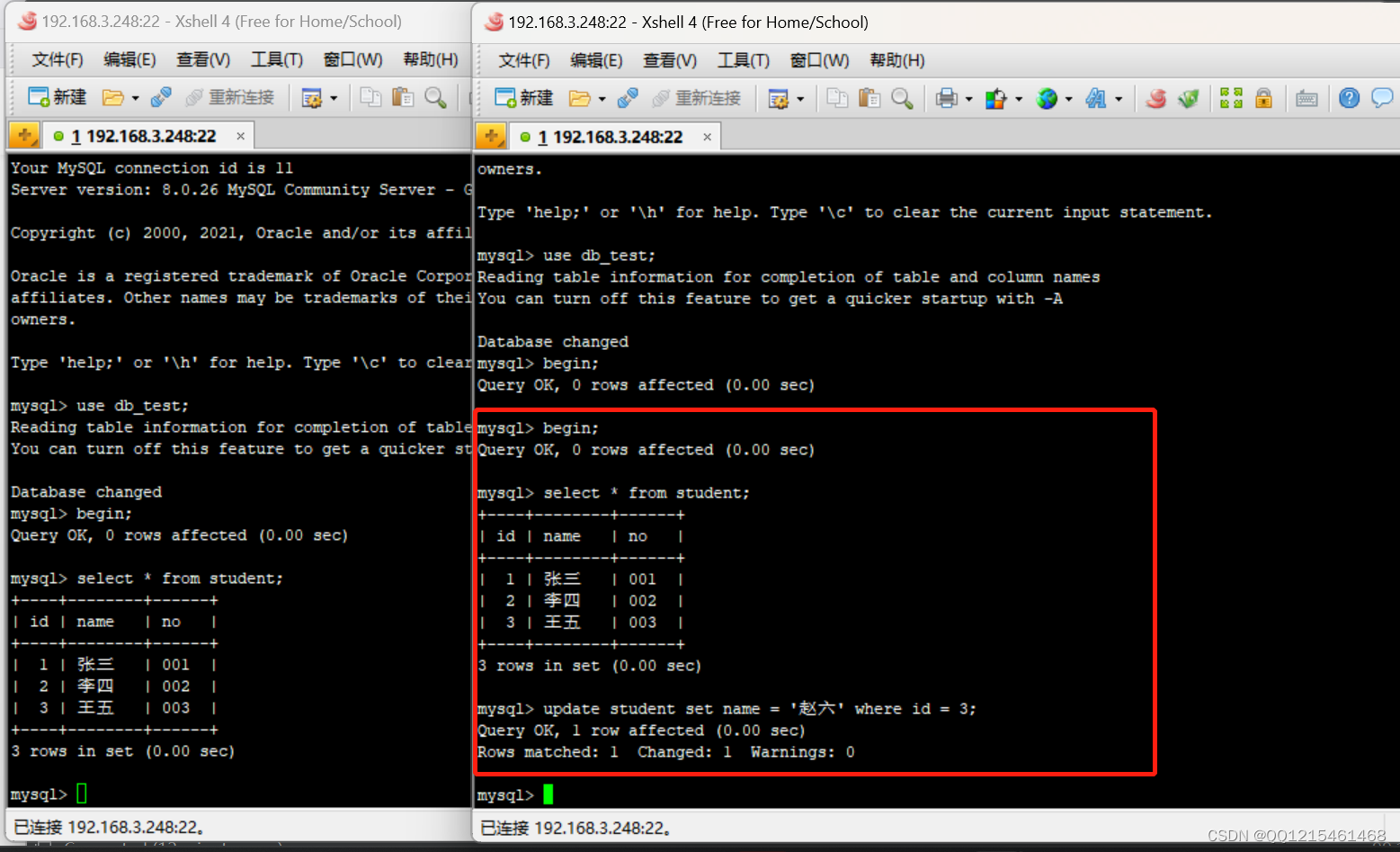
Task: Expand properties dropdown arrow in left window
Action: pyautogui.click(x=334, y=98)
